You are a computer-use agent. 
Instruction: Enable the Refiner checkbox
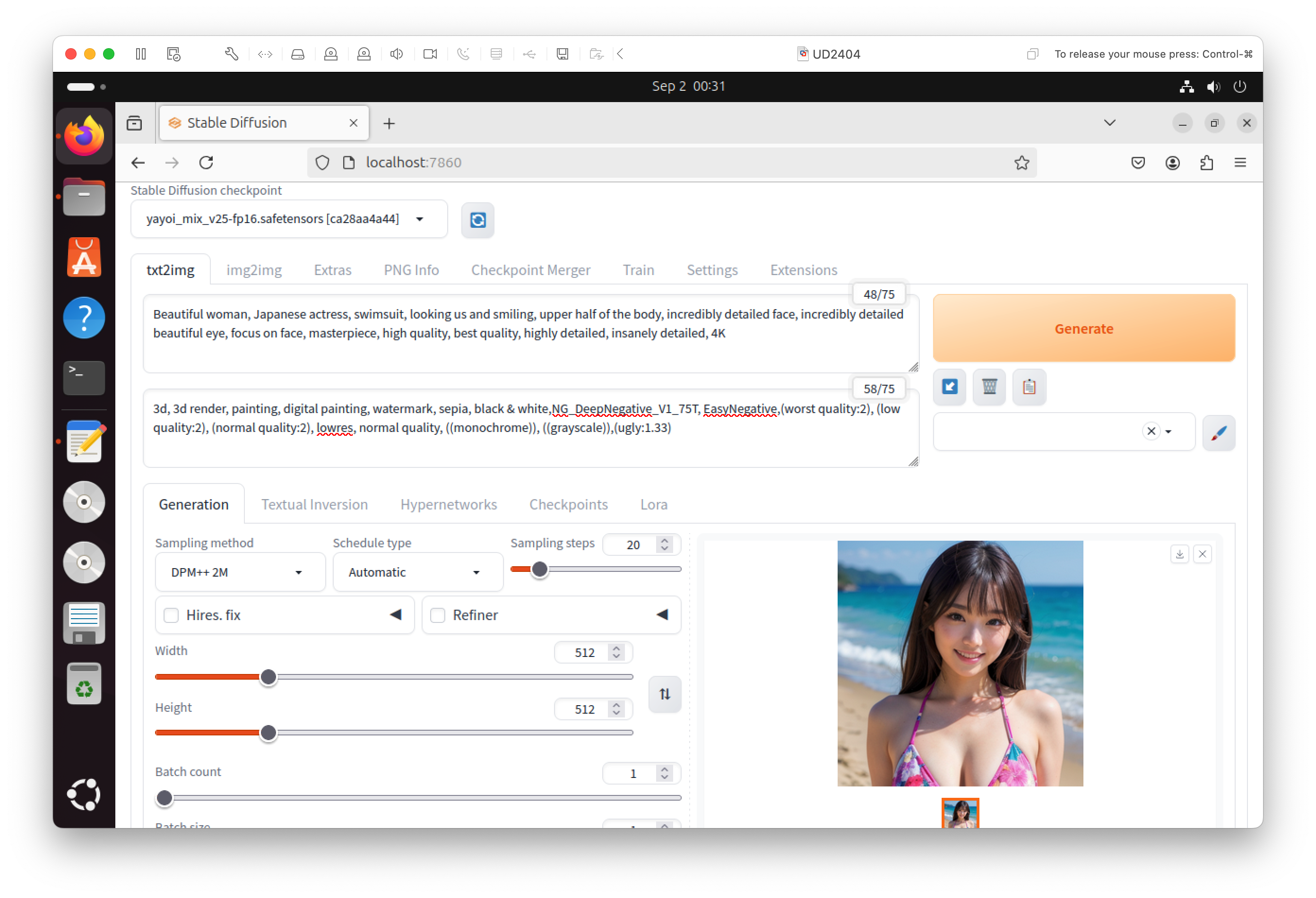click(x=438, y=615)
